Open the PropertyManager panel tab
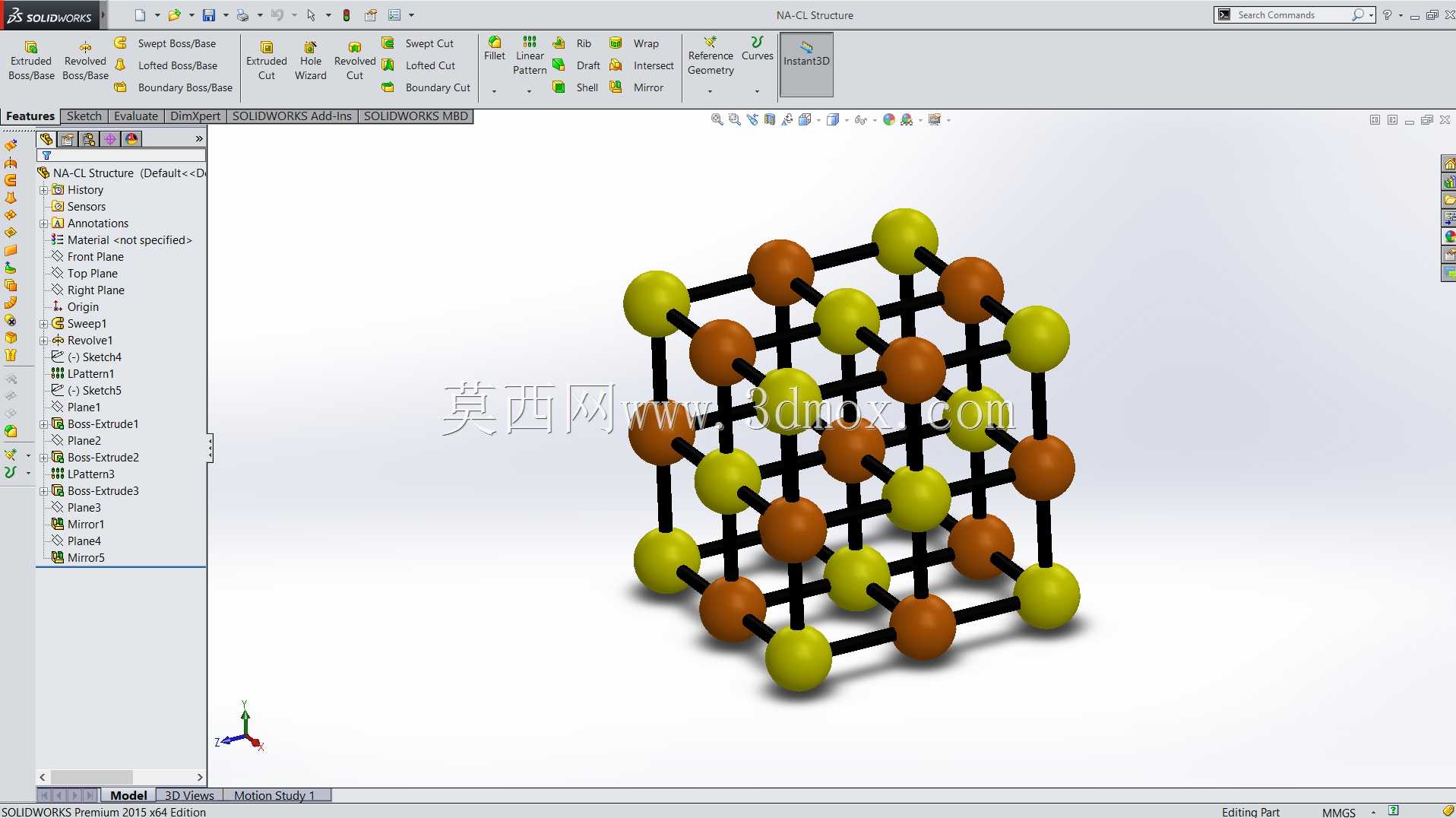The height and width of the screenshot is (818, 1456). coord(68,139)
